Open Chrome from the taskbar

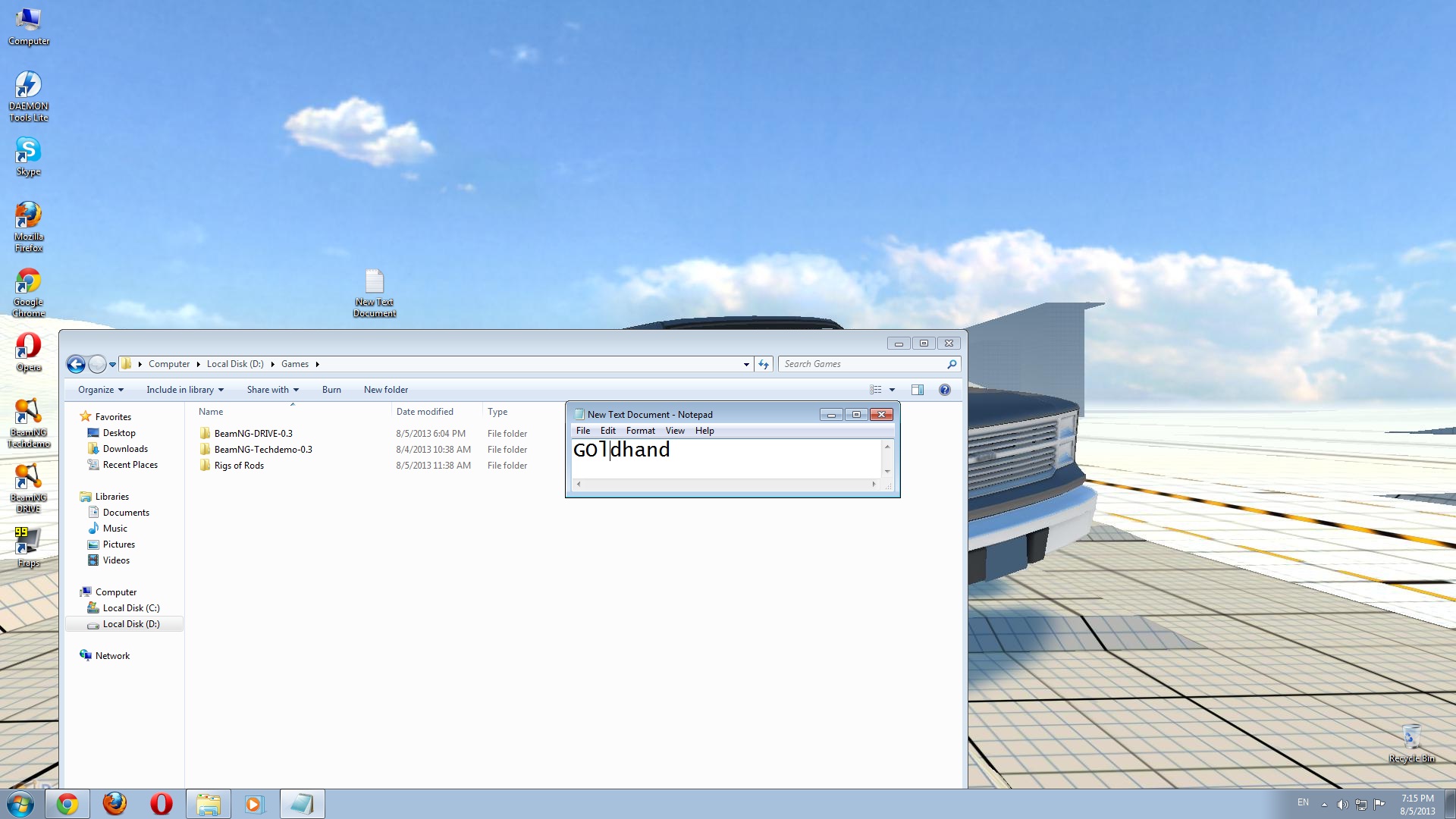click(x=67, y=804)
